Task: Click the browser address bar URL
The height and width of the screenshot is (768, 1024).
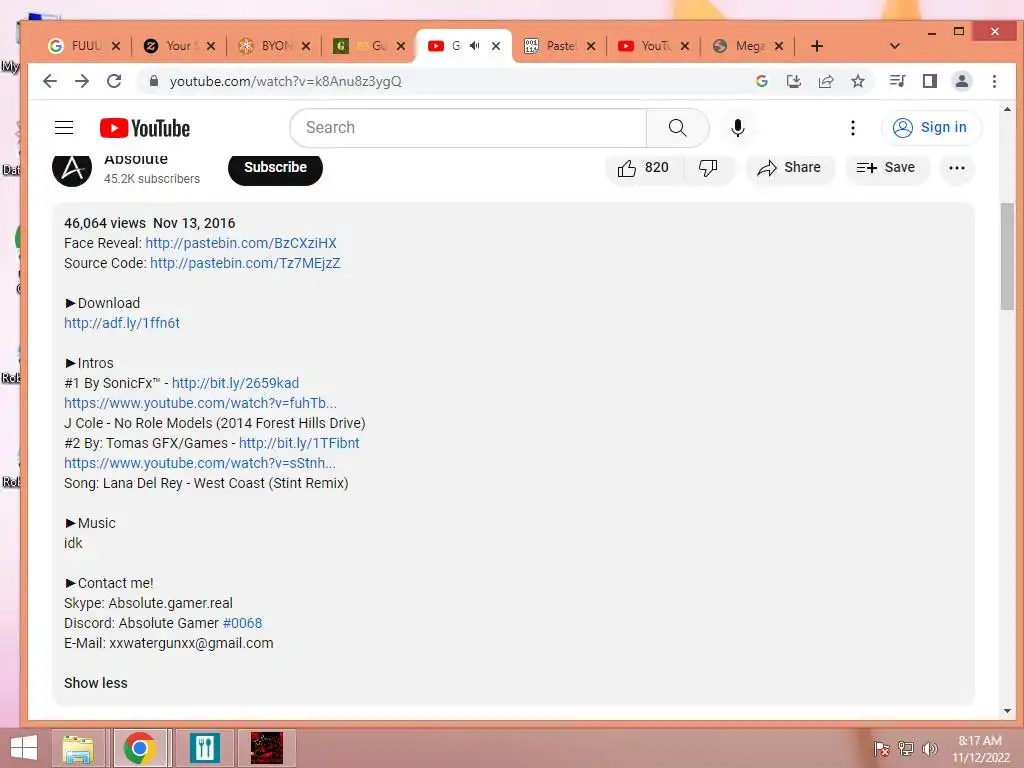Action: (x=285, y=81)
